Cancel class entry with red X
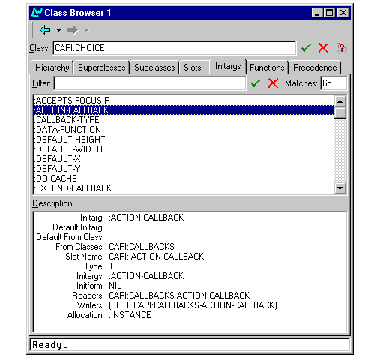This screenshot has width=381, height=360. point(323,48)
